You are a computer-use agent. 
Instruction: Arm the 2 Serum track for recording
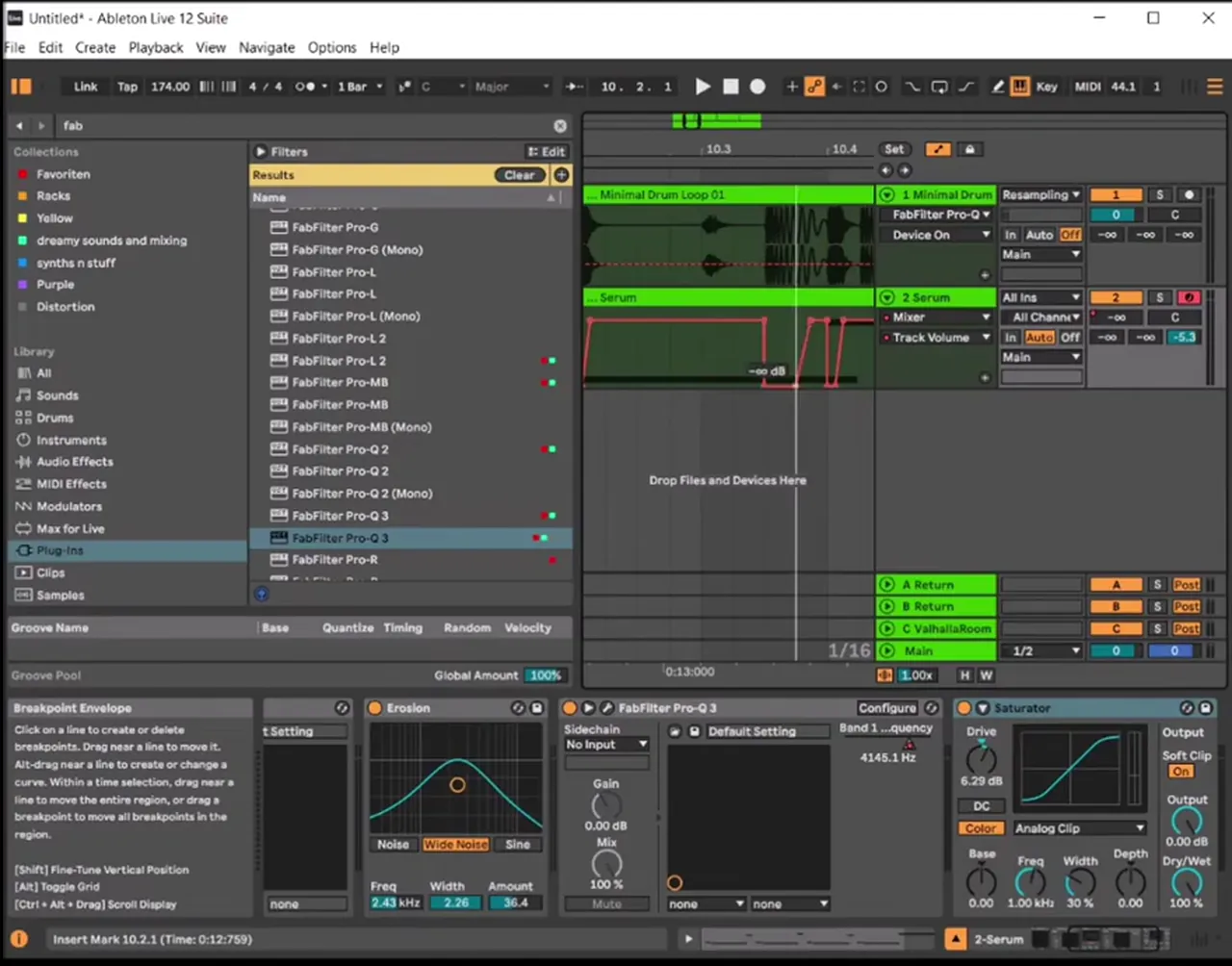pos(1190,297)
